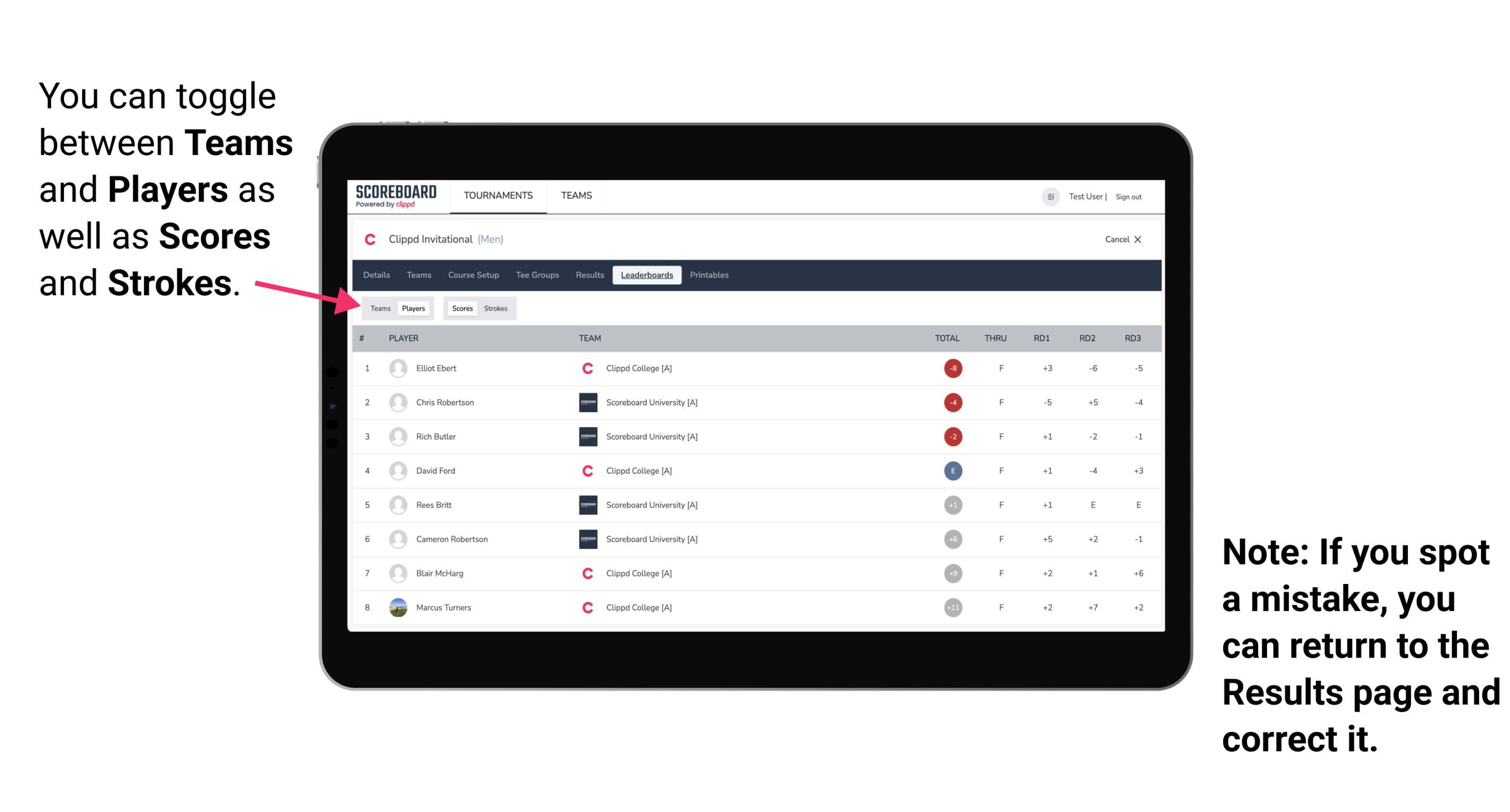Select the Players toggle button

click(412, 308)
